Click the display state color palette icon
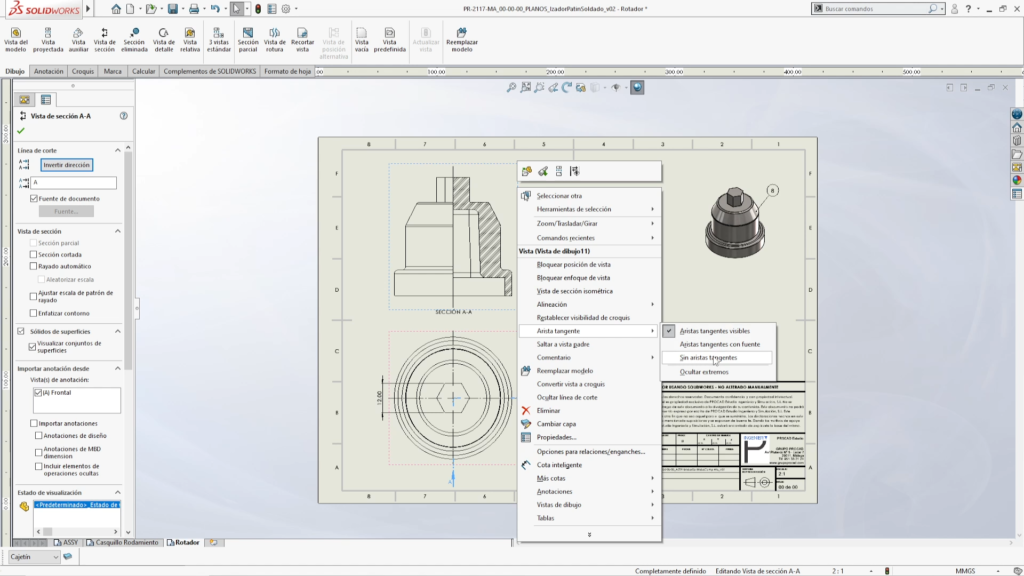This screenshot has width=1024, height=576. (x=24, y=506)
